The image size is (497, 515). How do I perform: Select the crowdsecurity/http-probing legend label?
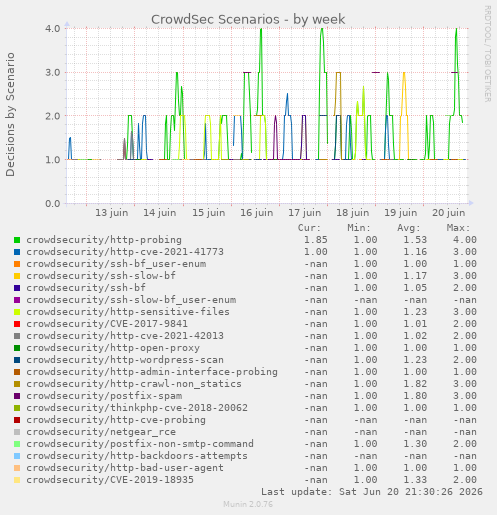click(104, 240)
